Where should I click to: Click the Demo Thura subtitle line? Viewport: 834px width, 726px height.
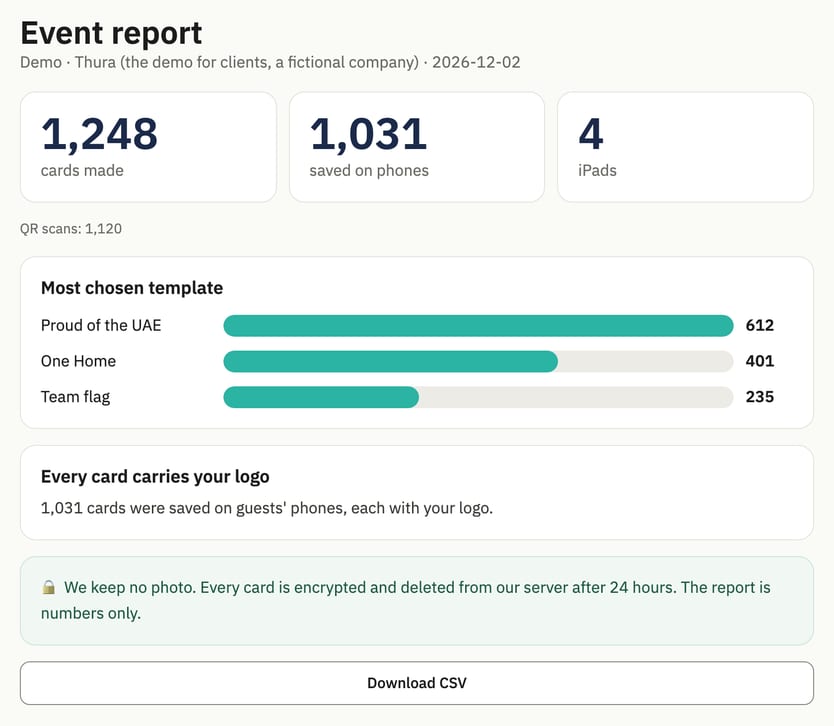tap(270, 62)
